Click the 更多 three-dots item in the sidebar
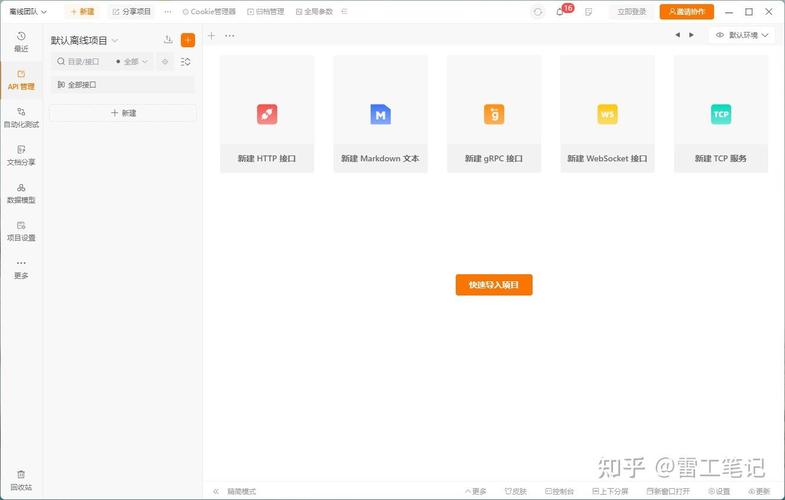 [x=21, y=269]
